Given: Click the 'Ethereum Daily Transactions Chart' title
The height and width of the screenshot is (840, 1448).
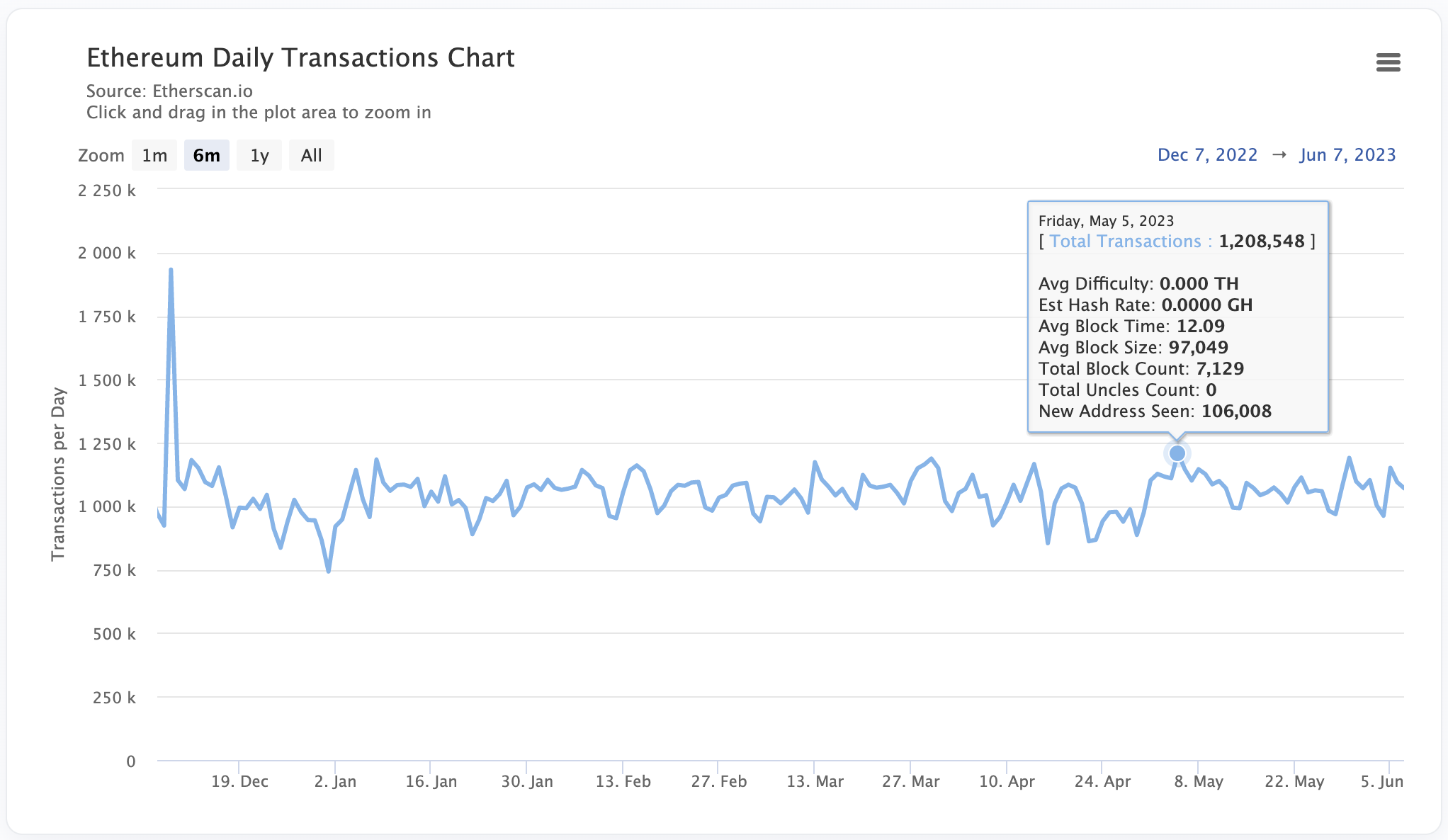Looking at the screenshot, I should [x=300, y=58].
